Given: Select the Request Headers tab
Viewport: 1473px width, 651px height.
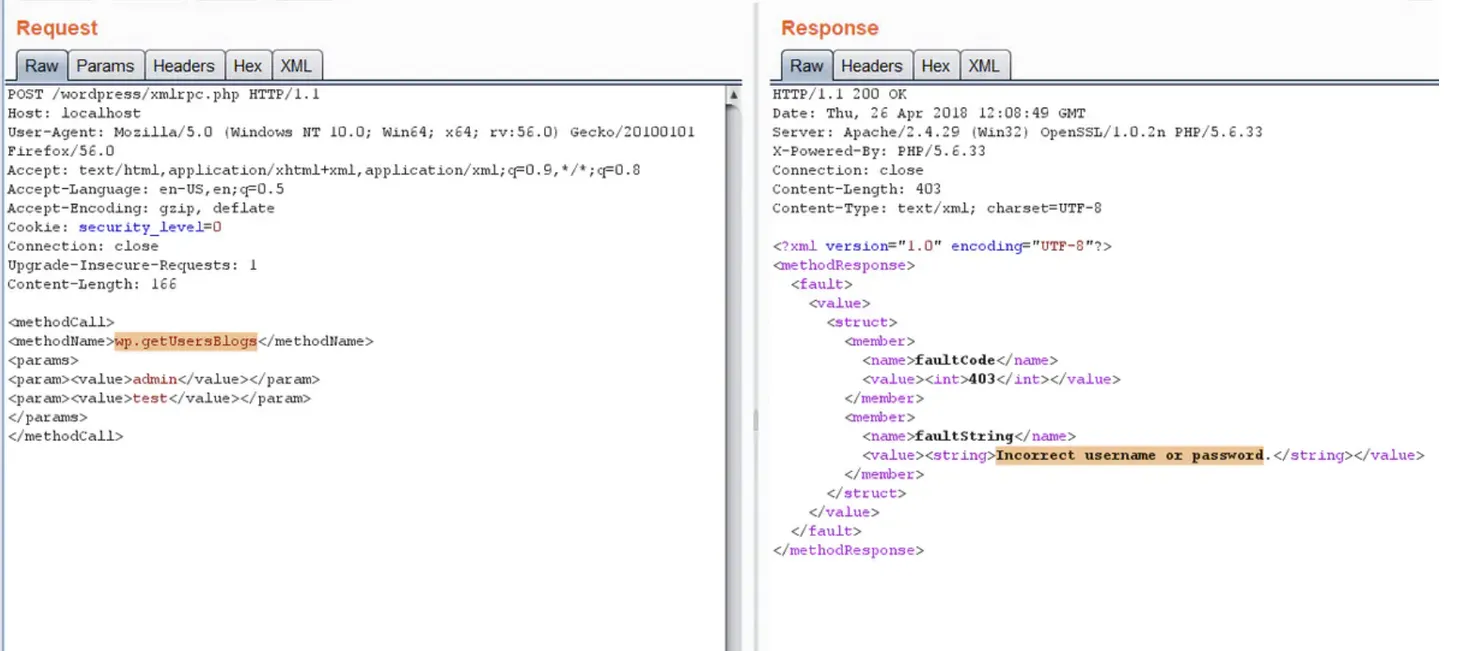Looking at the screenshot, I should (183, 66).
